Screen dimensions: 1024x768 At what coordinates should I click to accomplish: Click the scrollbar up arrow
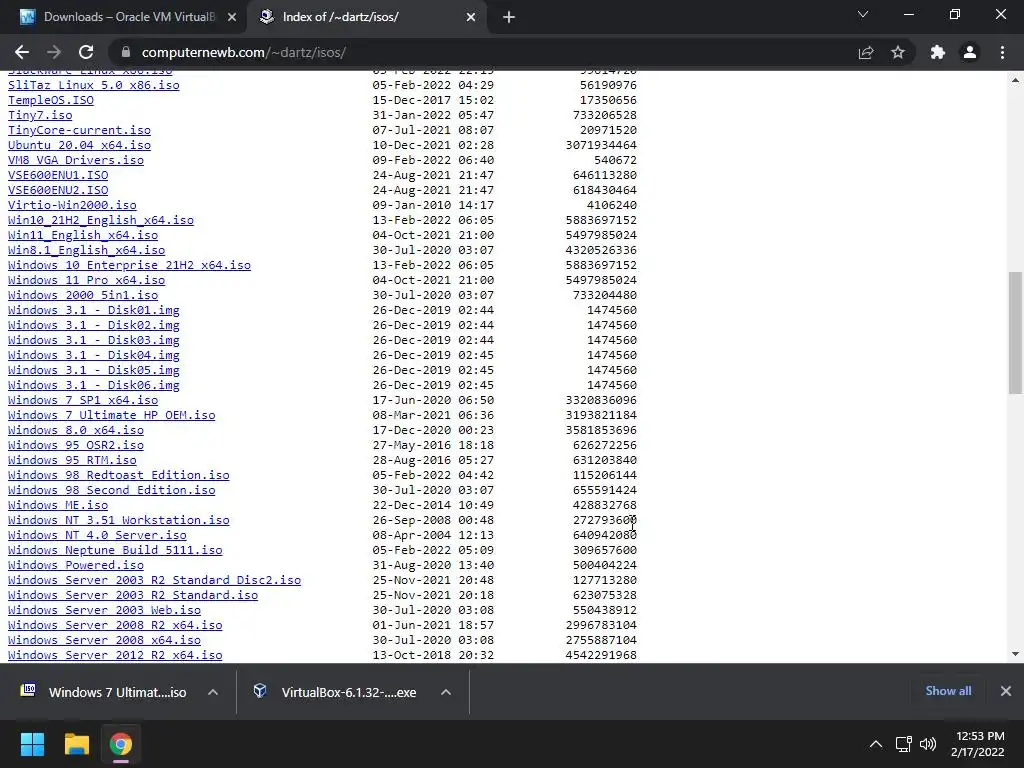[x=1016, y=80]
